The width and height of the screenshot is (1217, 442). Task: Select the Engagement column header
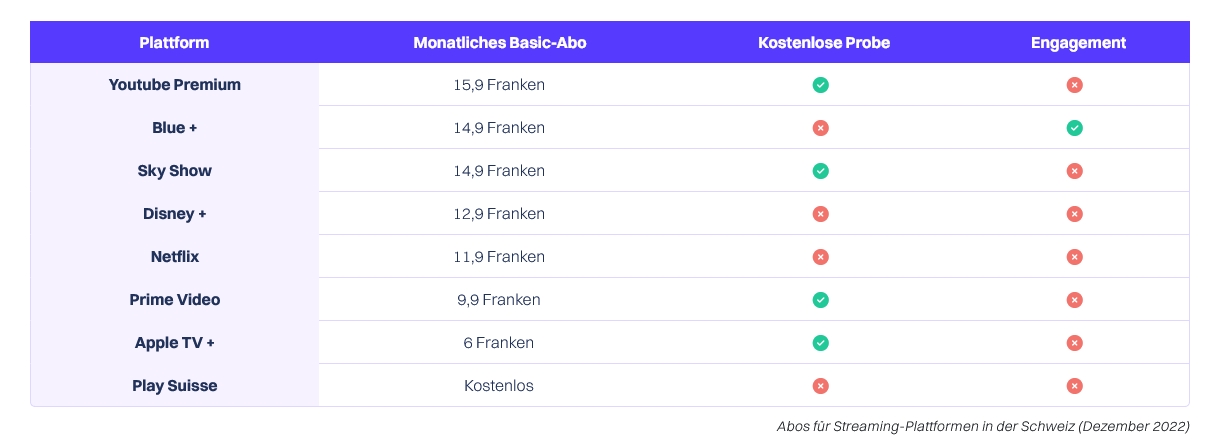pos(1078,43)
